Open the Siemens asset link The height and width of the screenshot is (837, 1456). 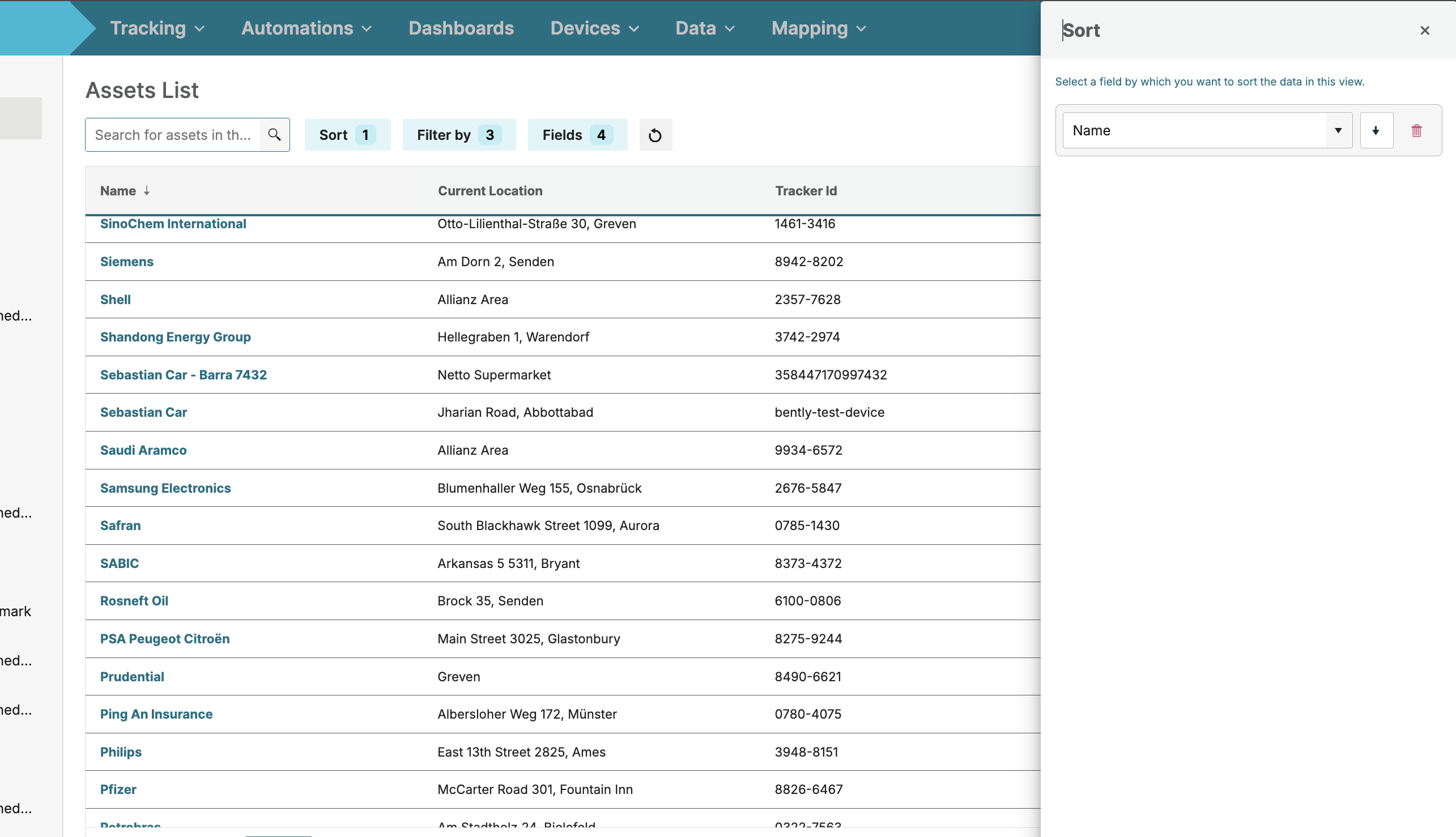[x=126, y=262]
